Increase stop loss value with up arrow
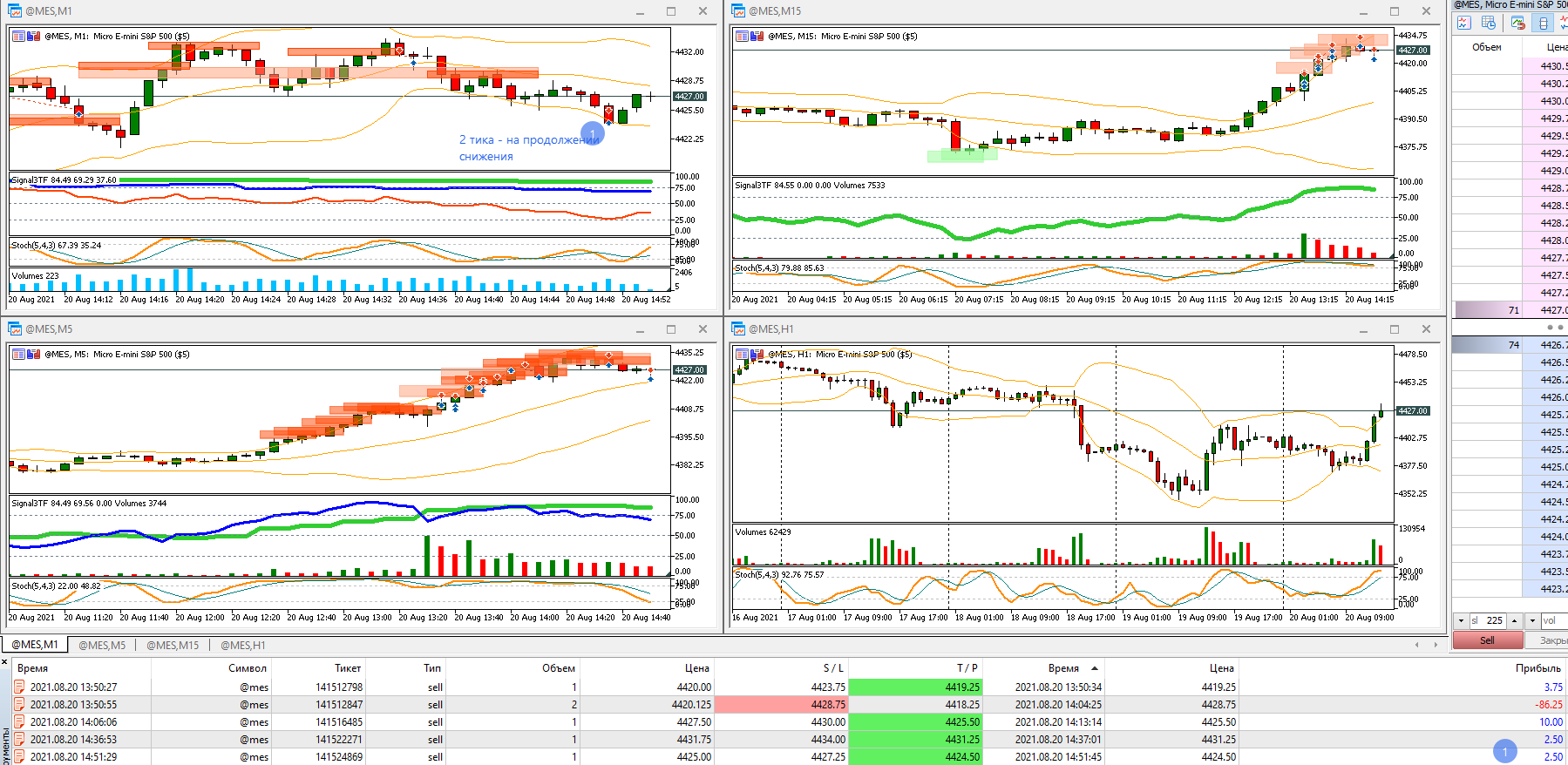The height and width of the screenshot is (765, 1568). [x=1515, y=620]
